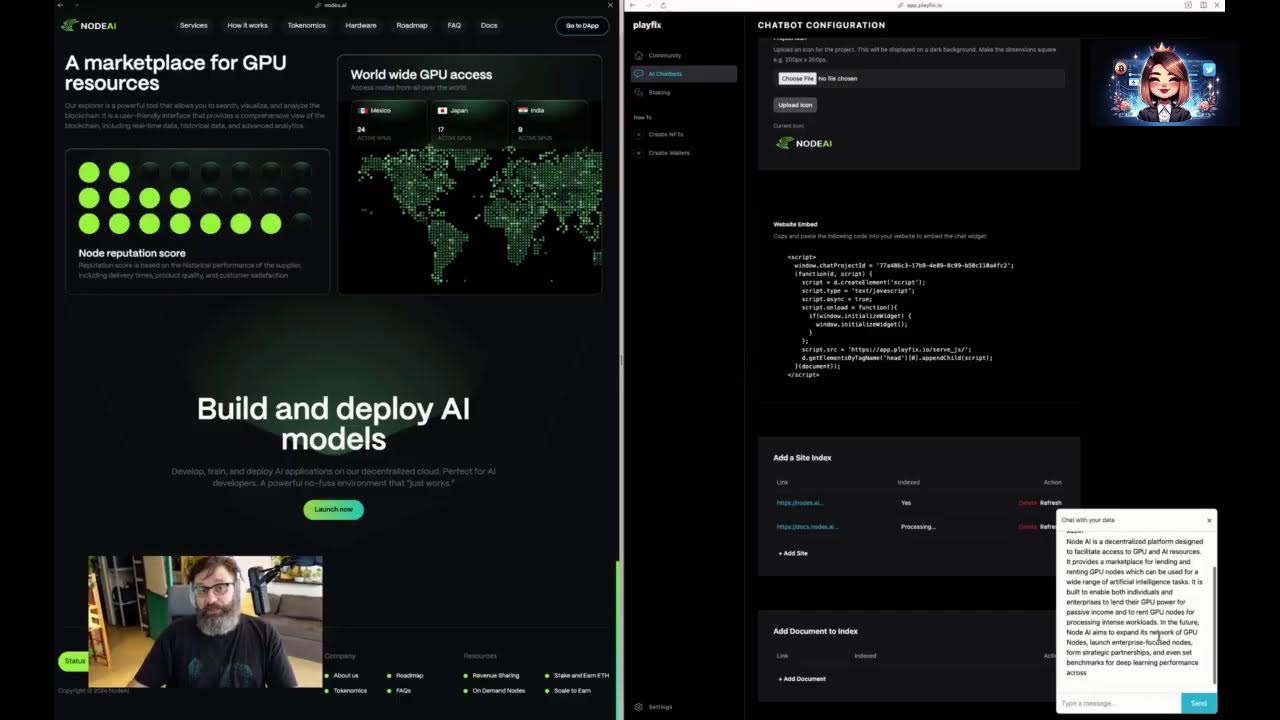This screenshot has width=1280, height=720.
Task: Click the current NodeAI project icon
Action: click(x=804, y=143)
